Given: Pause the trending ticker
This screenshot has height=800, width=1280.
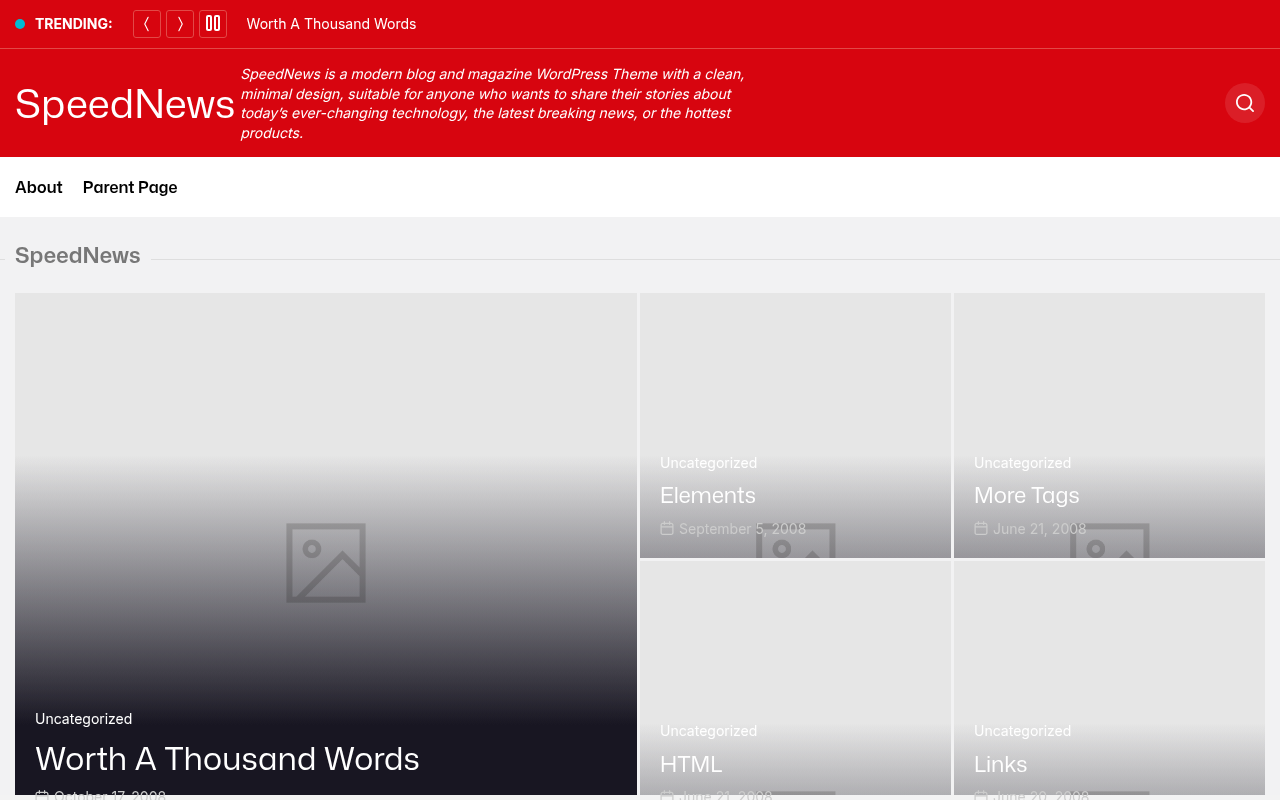Looking at the screenshot, I should (x=213, y=24).
